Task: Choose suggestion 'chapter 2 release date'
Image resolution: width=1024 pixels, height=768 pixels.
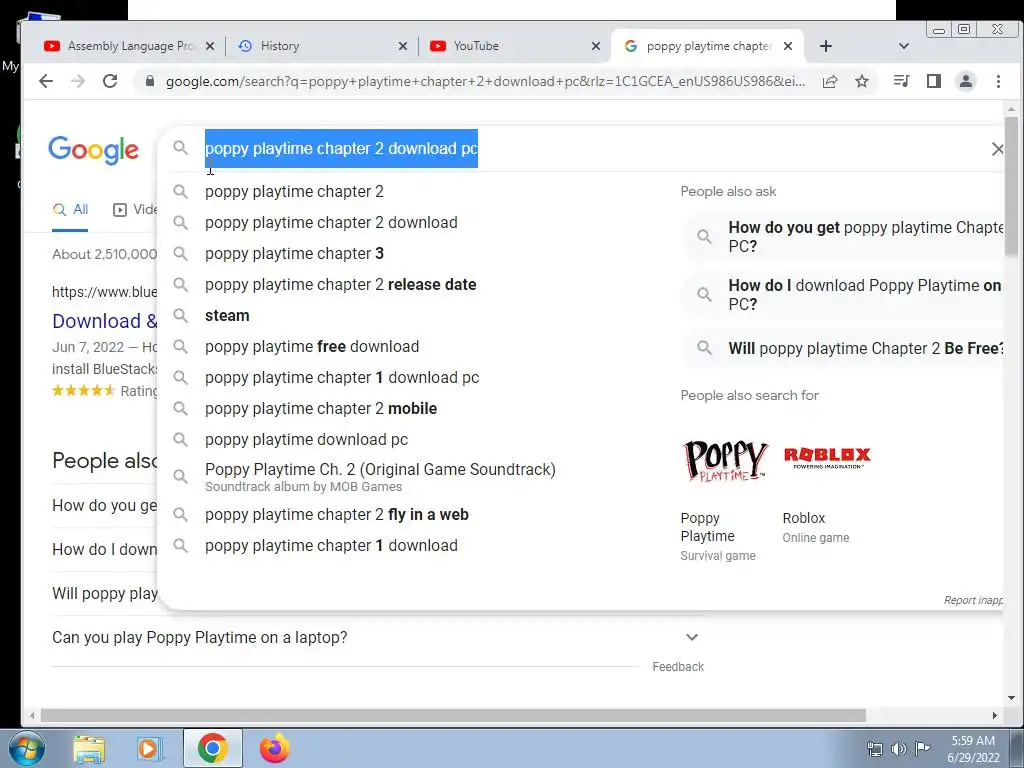Action: click(x=340, y=285)
